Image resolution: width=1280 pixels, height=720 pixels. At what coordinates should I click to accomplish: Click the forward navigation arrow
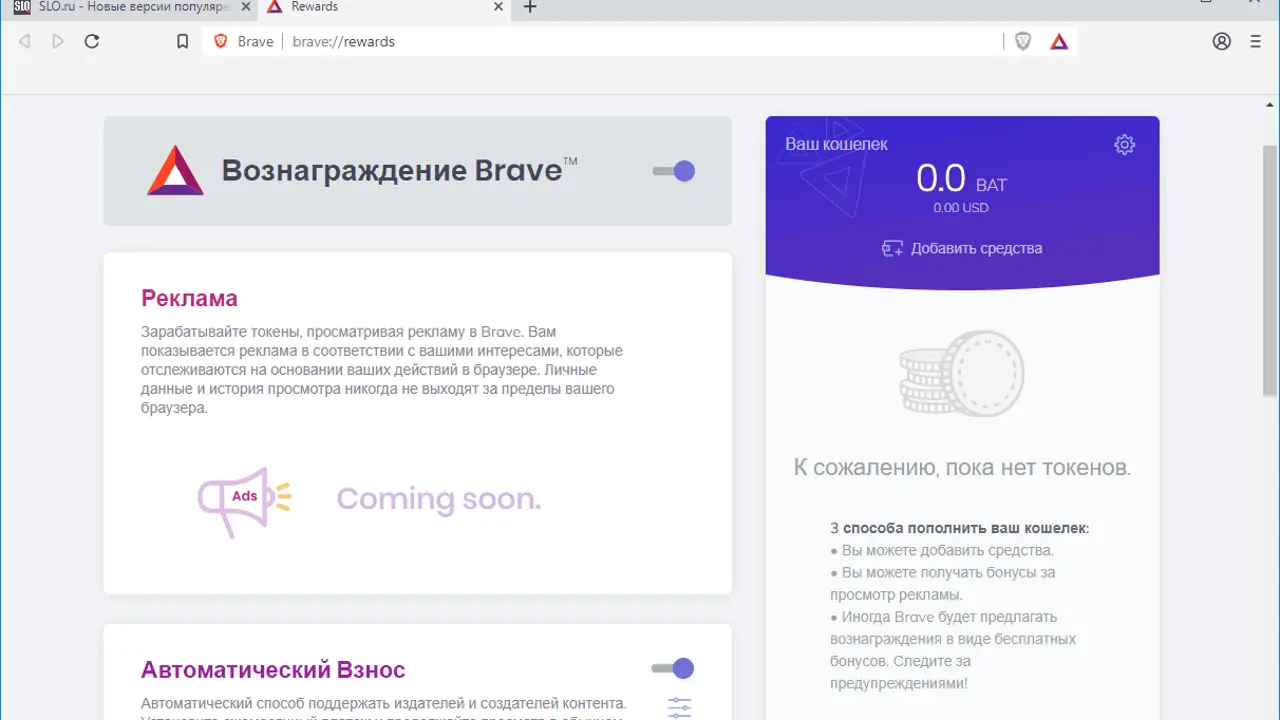click(58, 41)
